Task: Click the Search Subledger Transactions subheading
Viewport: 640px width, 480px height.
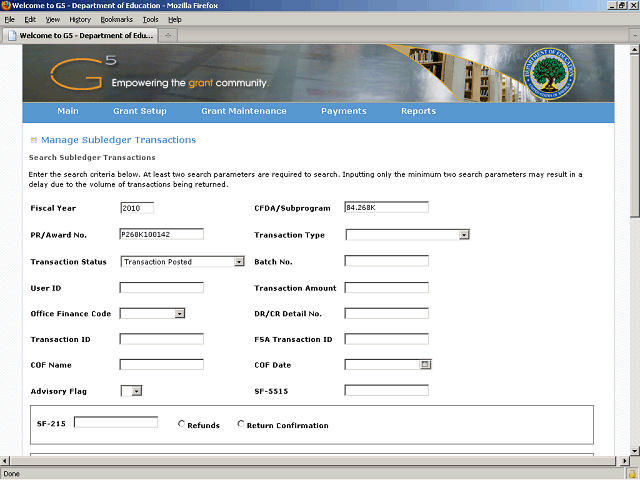Action: pos(92,158)
